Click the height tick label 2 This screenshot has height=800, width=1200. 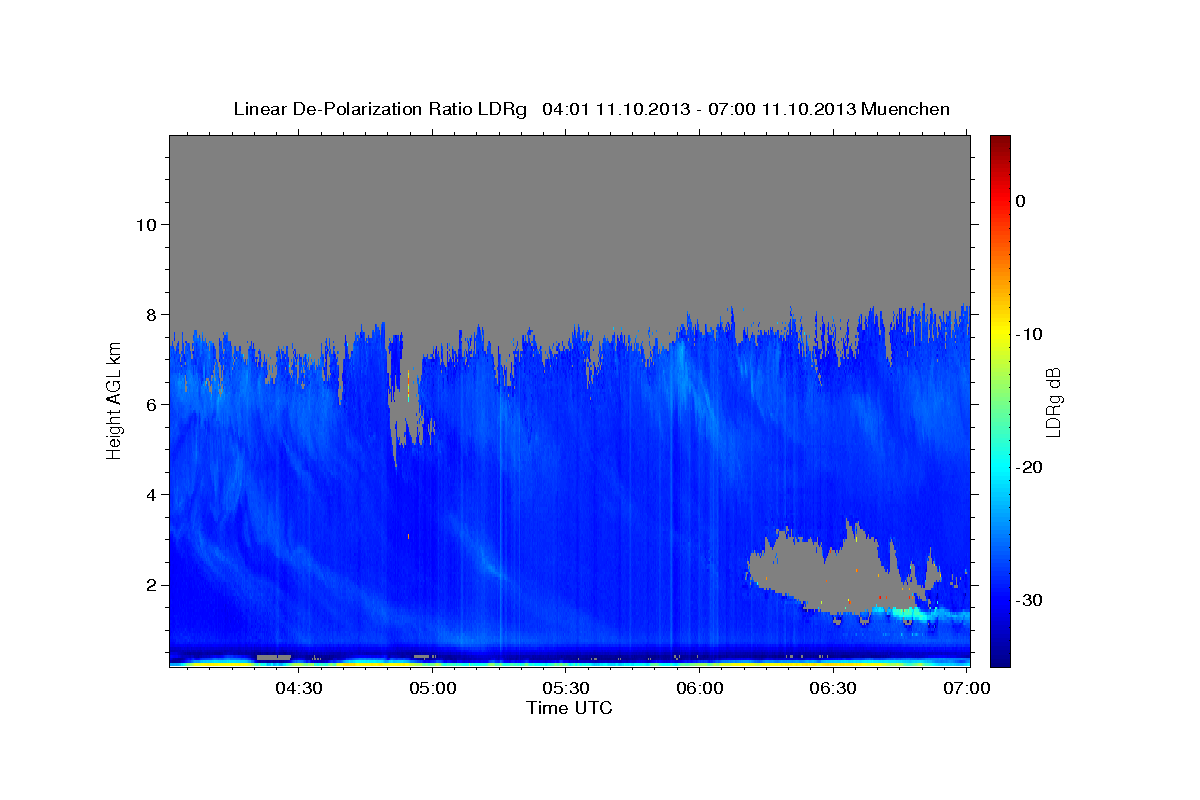(x=149, y=584)
